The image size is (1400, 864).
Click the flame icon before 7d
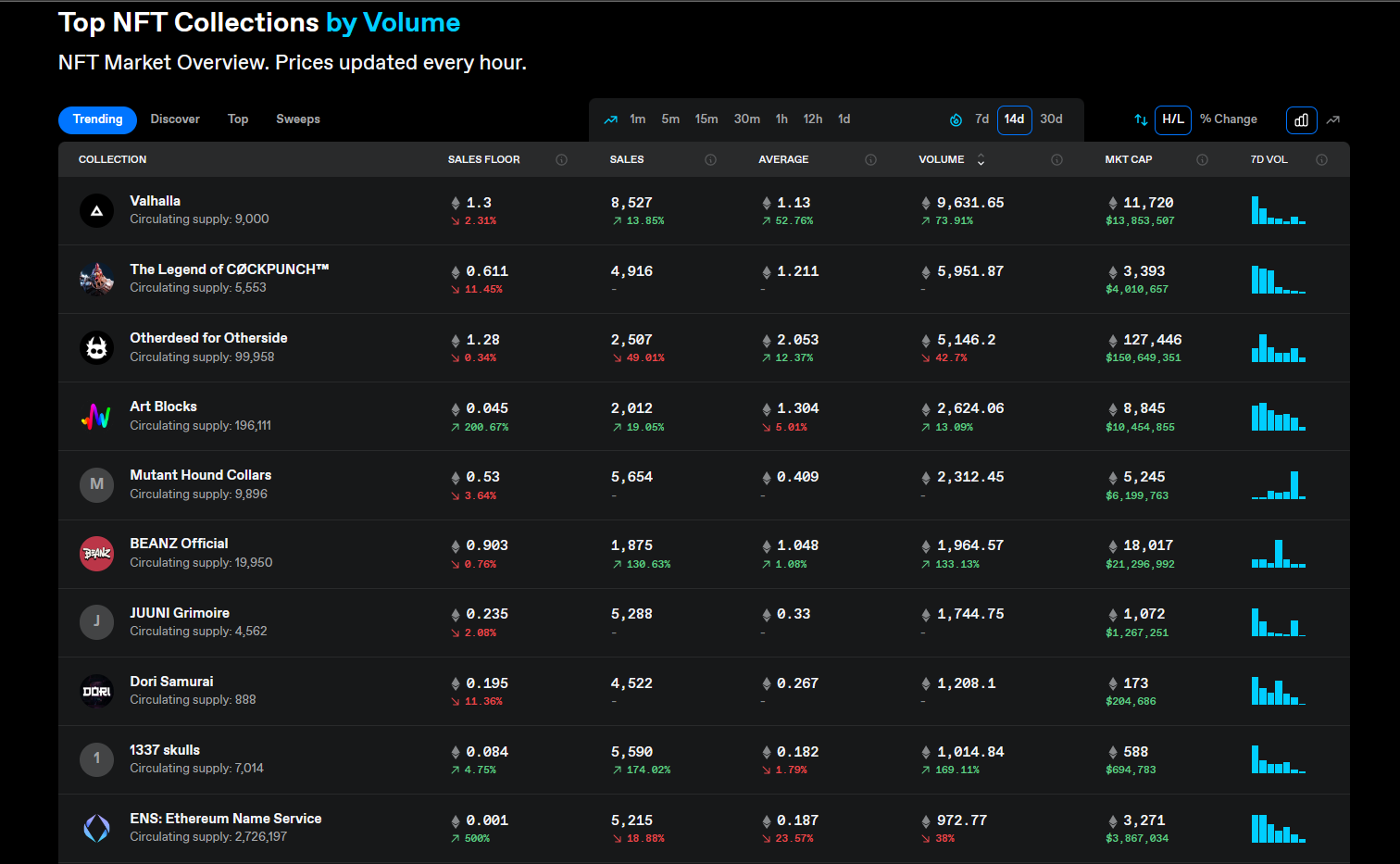tap(956, 119)
